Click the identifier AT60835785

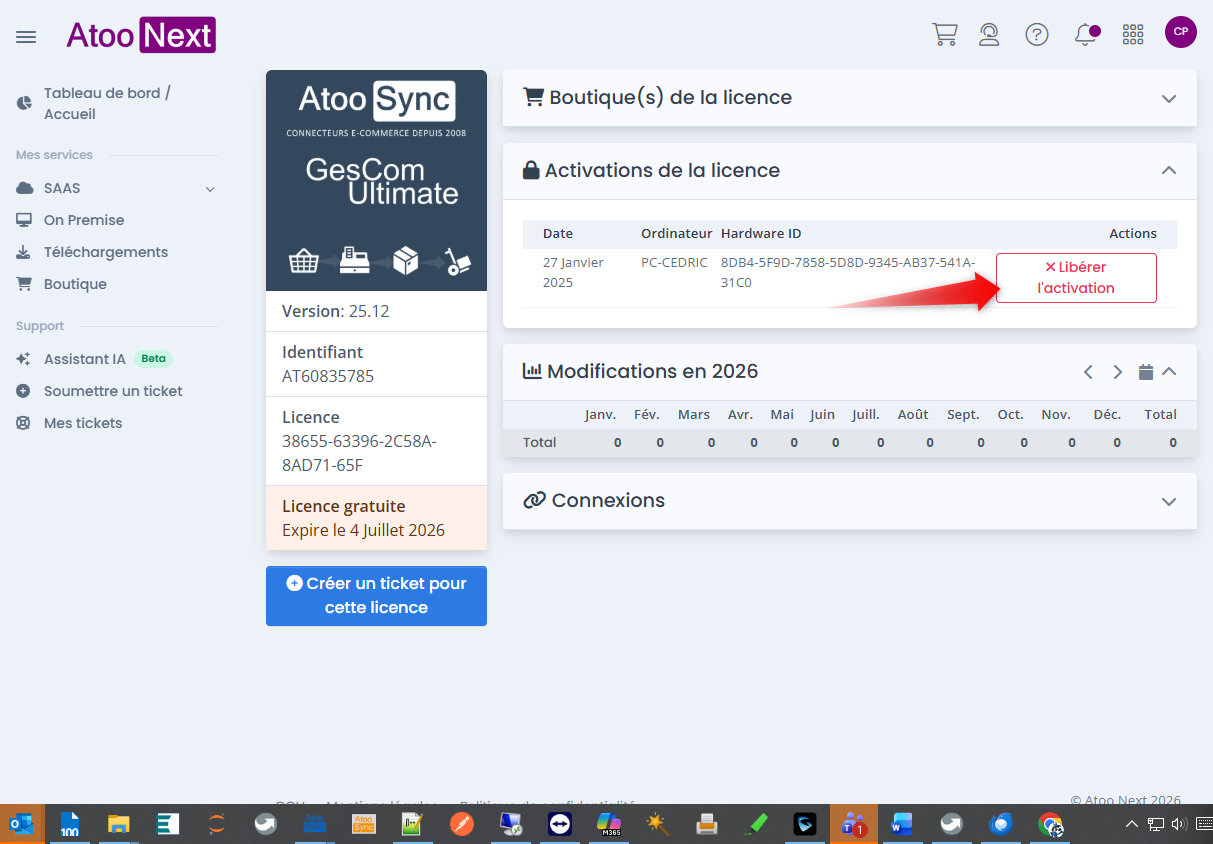tap(328, 377)
